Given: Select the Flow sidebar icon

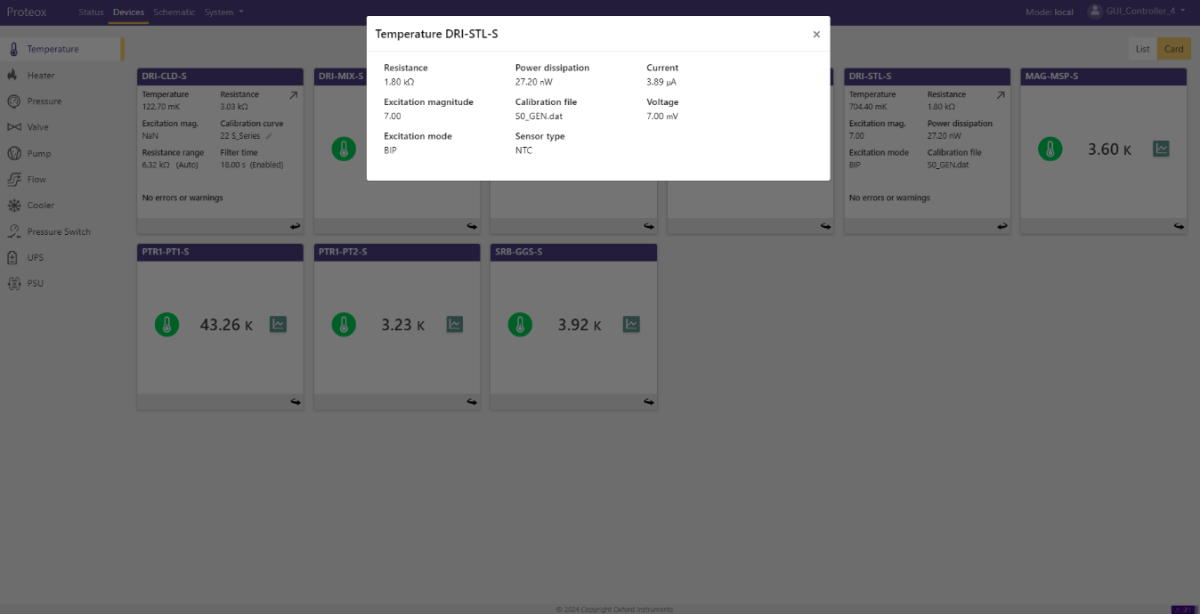Looking at the screenshot, I should click(x=36, y=178).
